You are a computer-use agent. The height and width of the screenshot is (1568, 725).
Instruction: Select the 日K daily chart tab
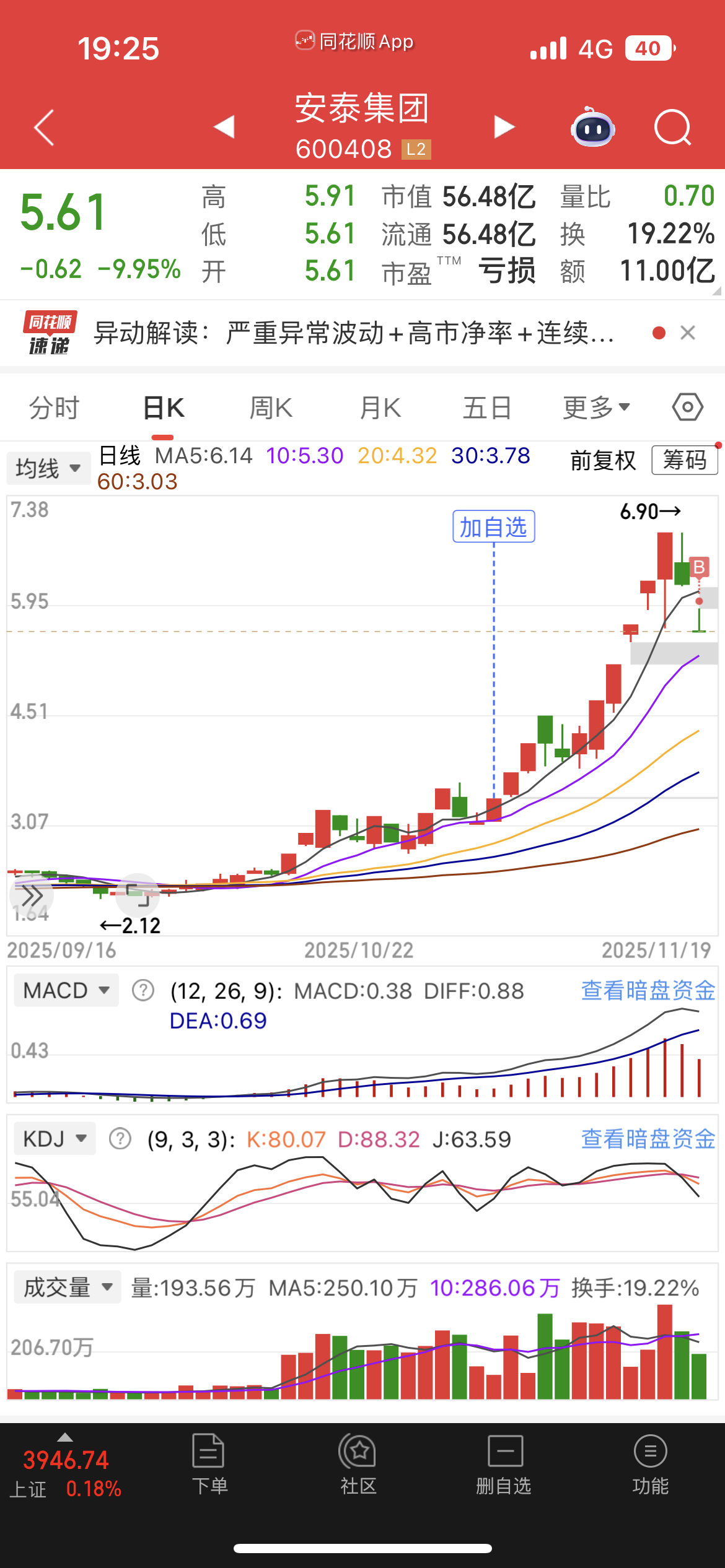click(163, 408)
